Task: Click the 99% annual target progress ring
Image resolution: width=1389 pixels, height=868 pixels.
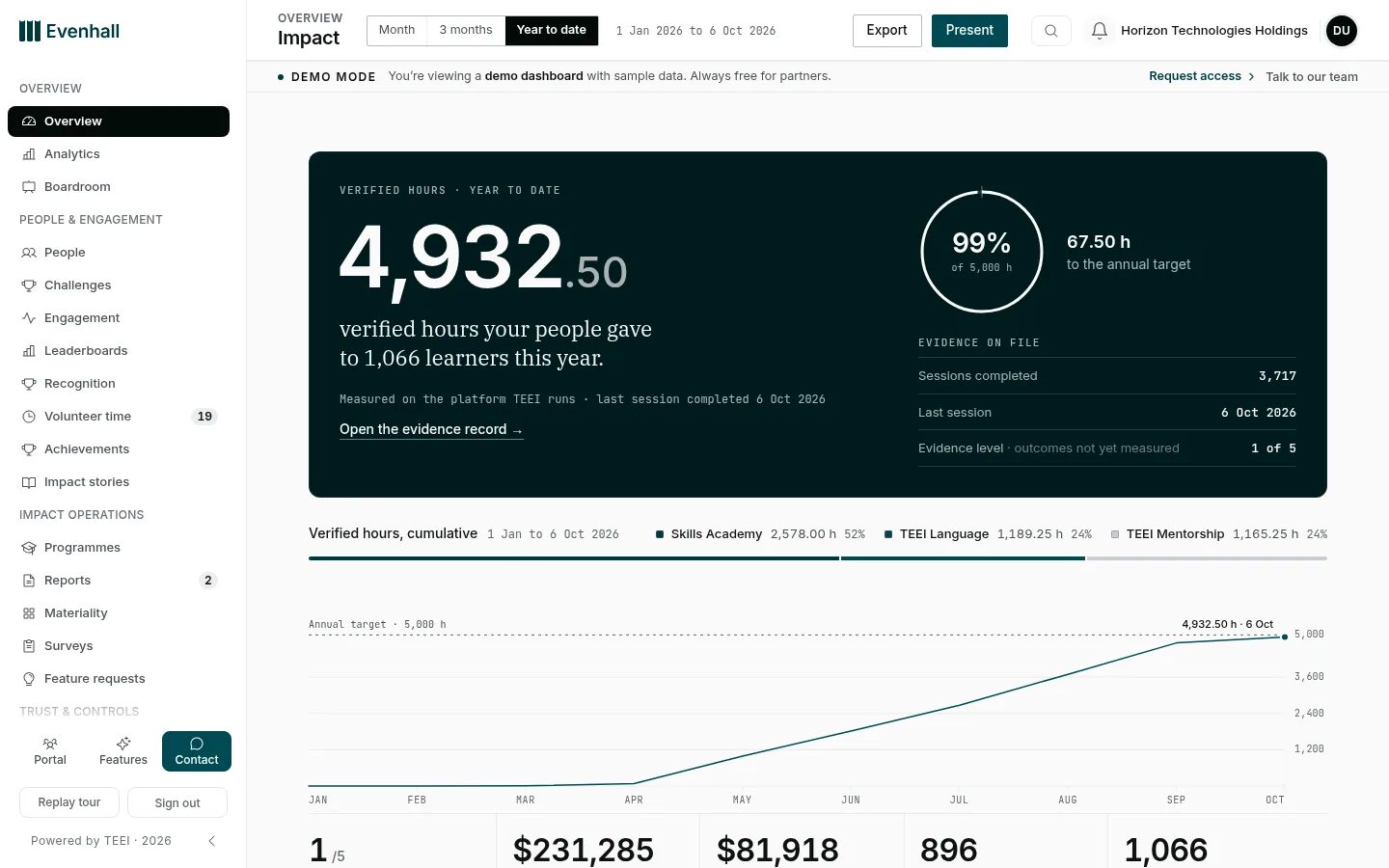Action: tap(982, 252)
